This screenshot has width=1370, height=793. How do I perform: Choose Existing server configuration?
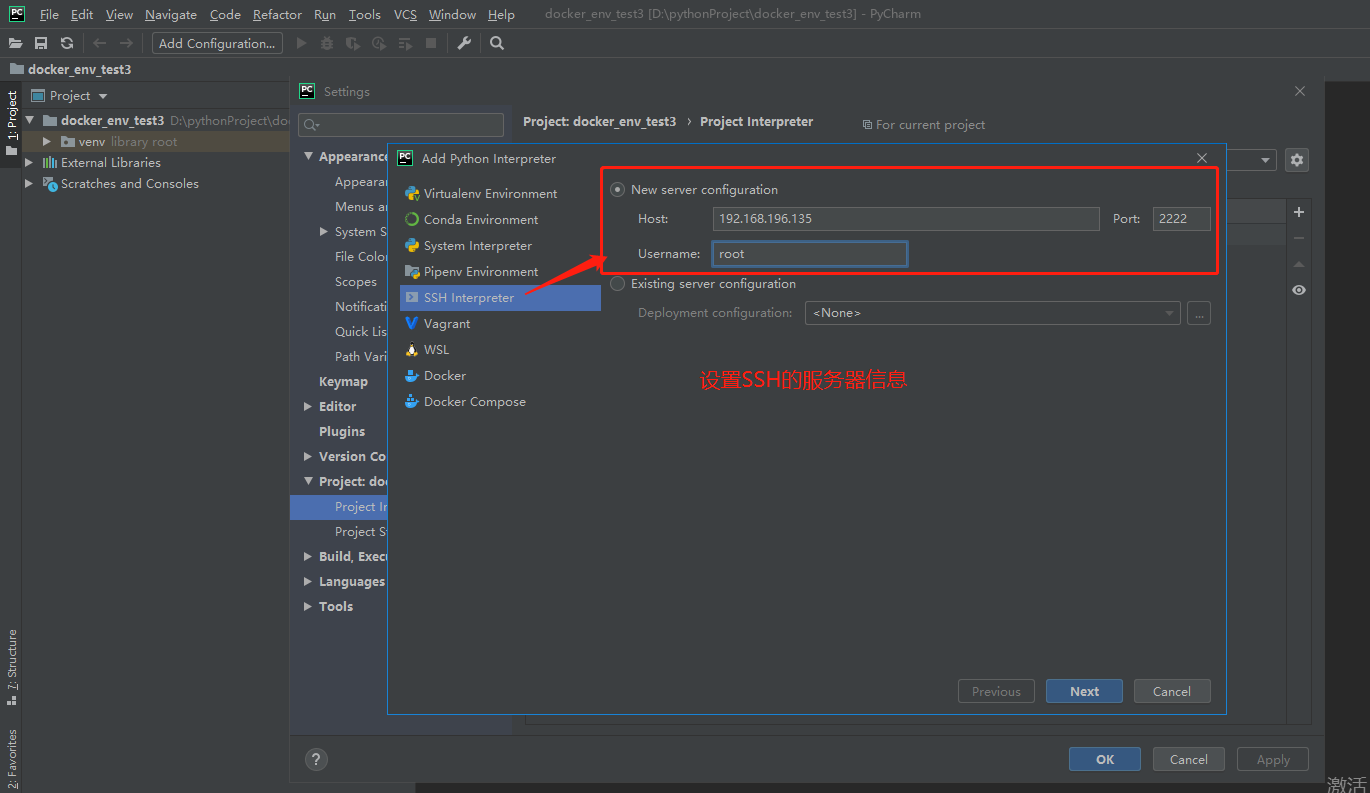tap(617, 283)
